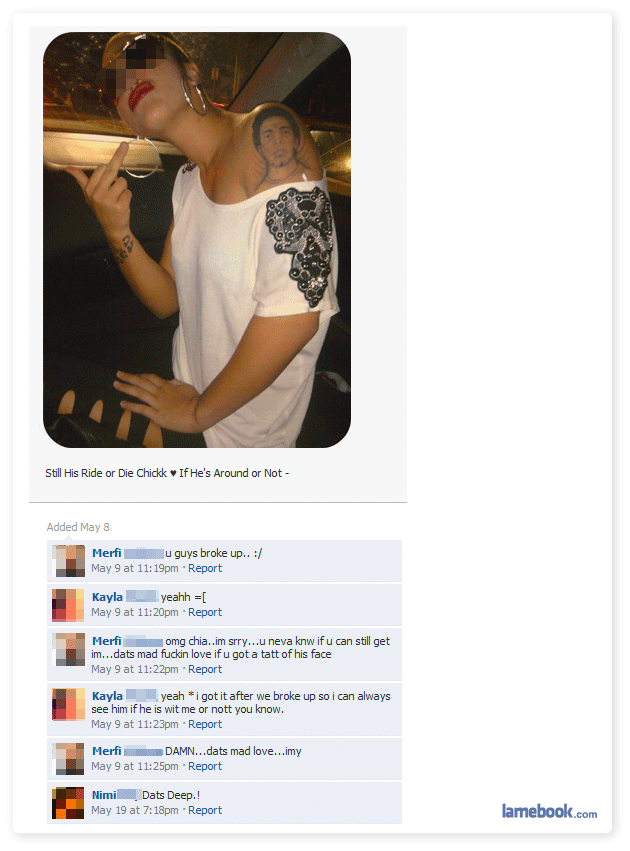Open Merfi's avatar on first comment

[68, 561]
